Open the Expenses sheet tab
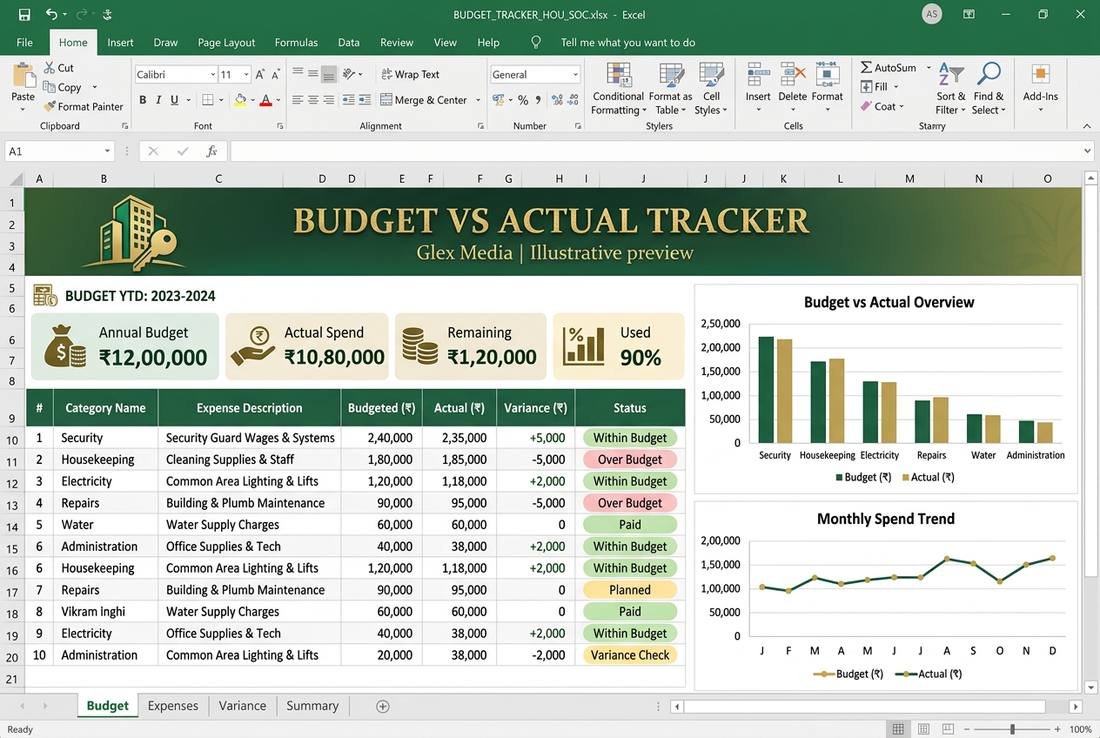1100x738 pixels. pos(173,706)
